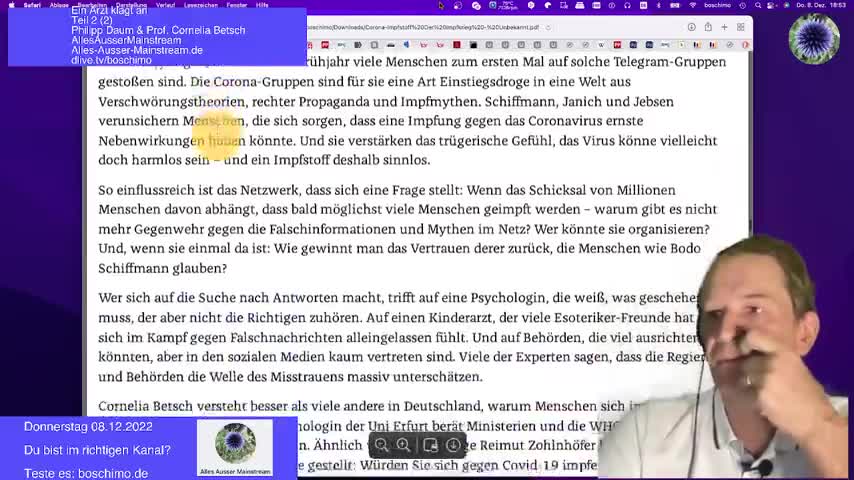The image size is (854, 480).
Task: Click the PDF address in the URL bar
Action: coord(425,27)
